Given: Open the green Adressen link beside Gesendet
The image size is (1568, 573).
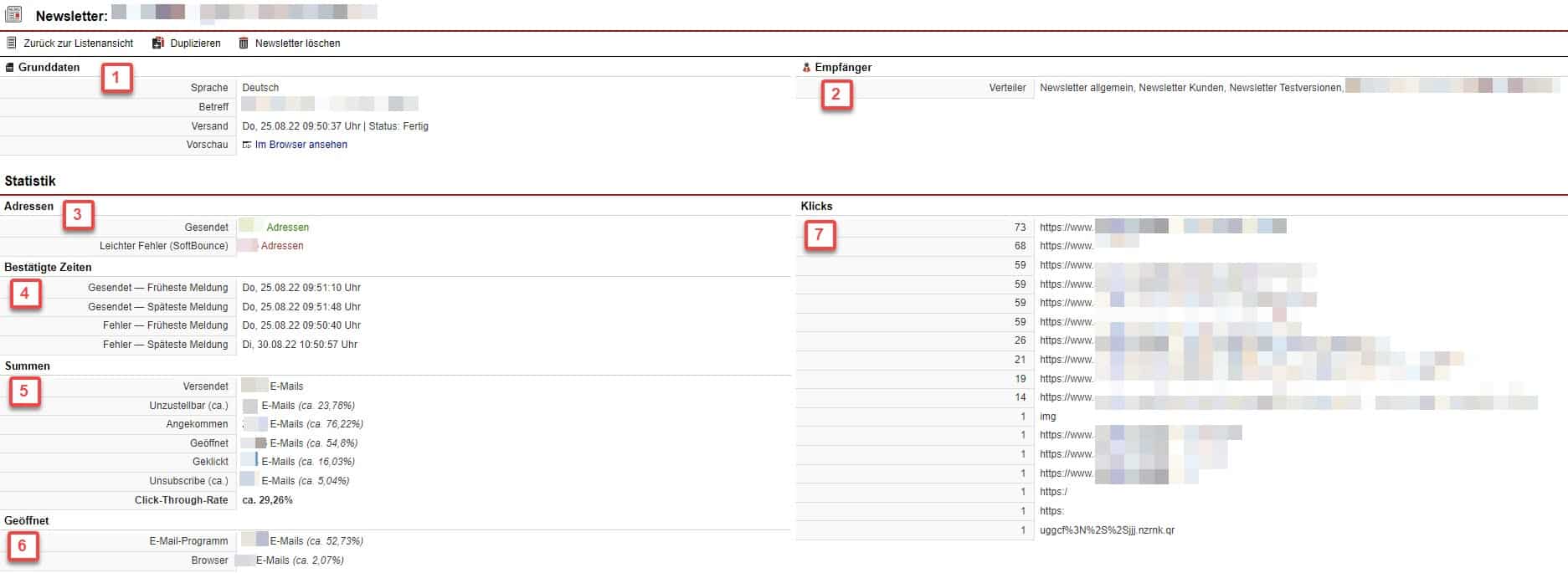Looking at the screenshot, I should coord(287,228).
